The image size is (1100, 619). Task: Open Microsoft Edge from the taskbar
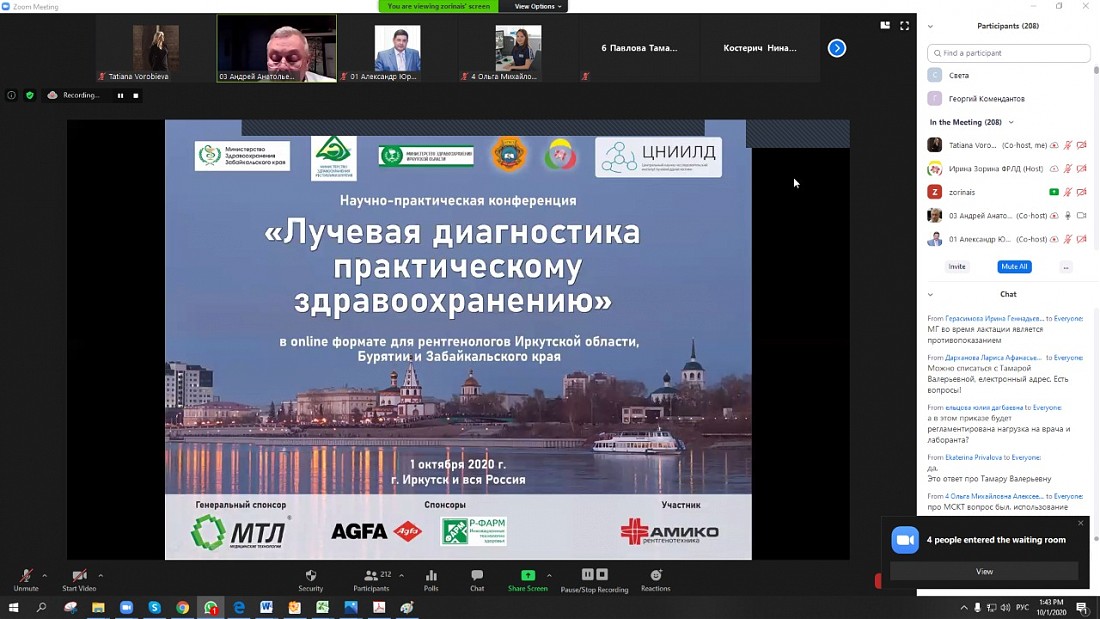[x=239, y=607]
